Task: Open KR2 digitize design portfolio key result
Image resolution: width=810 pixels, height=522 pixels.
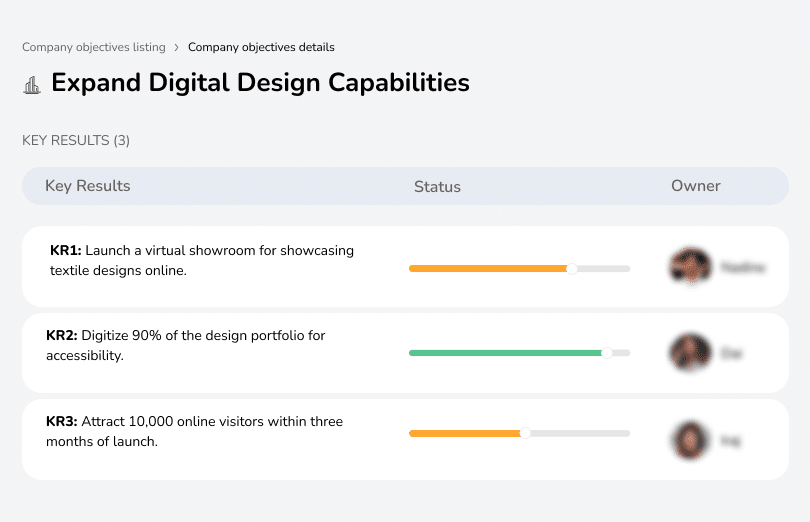Action: coord(186,345)
